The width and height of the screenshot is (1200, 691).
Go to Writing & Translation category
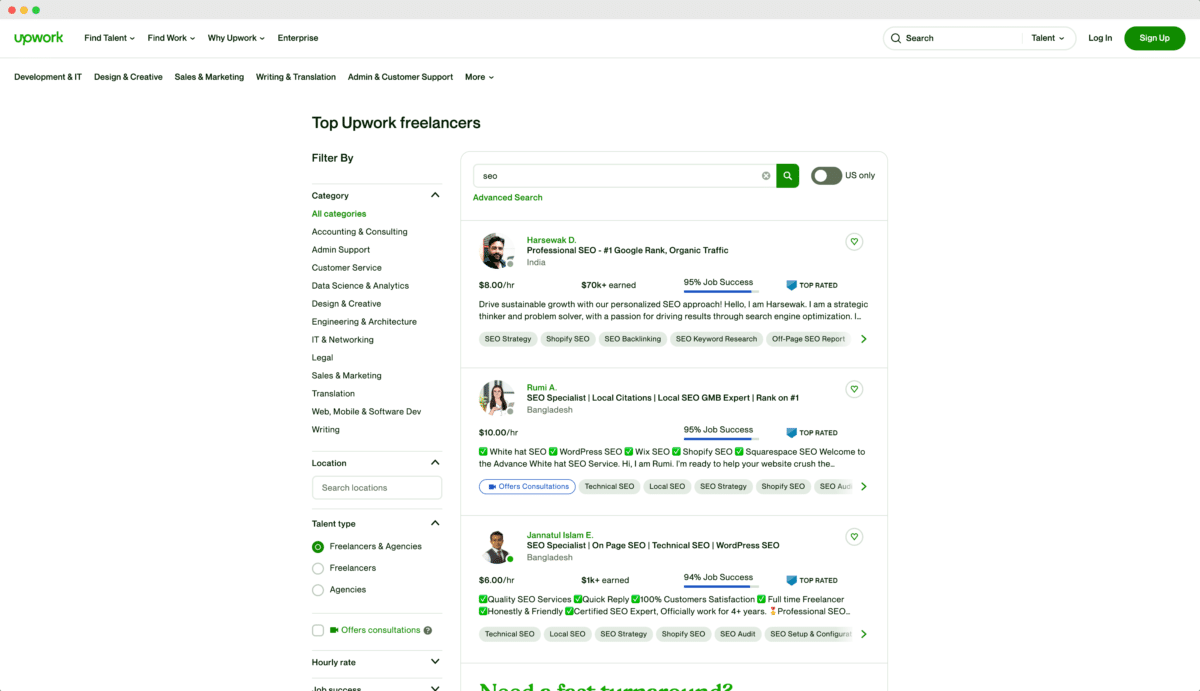(296, 77)
